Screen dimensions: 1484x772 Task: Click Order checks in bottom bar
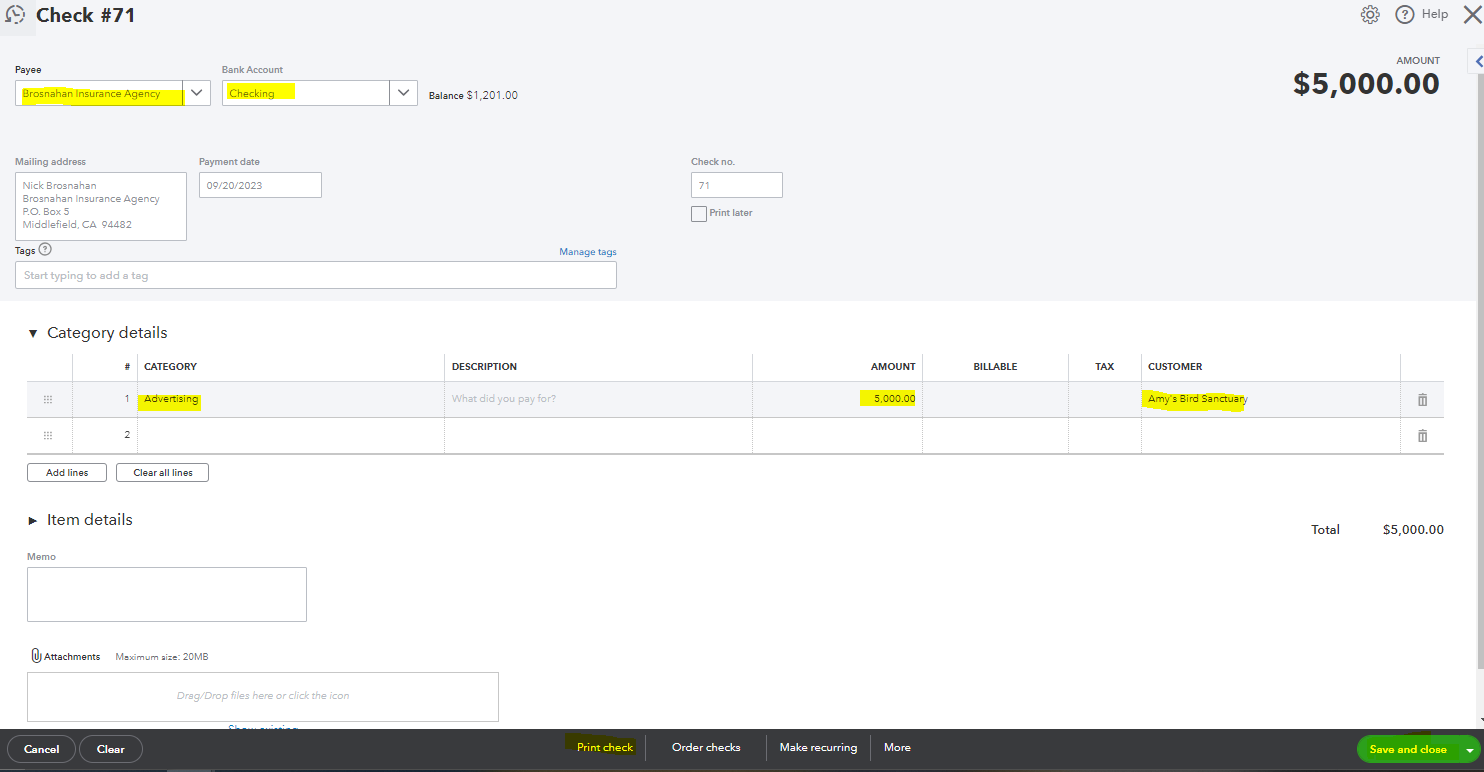click(706, 747)
